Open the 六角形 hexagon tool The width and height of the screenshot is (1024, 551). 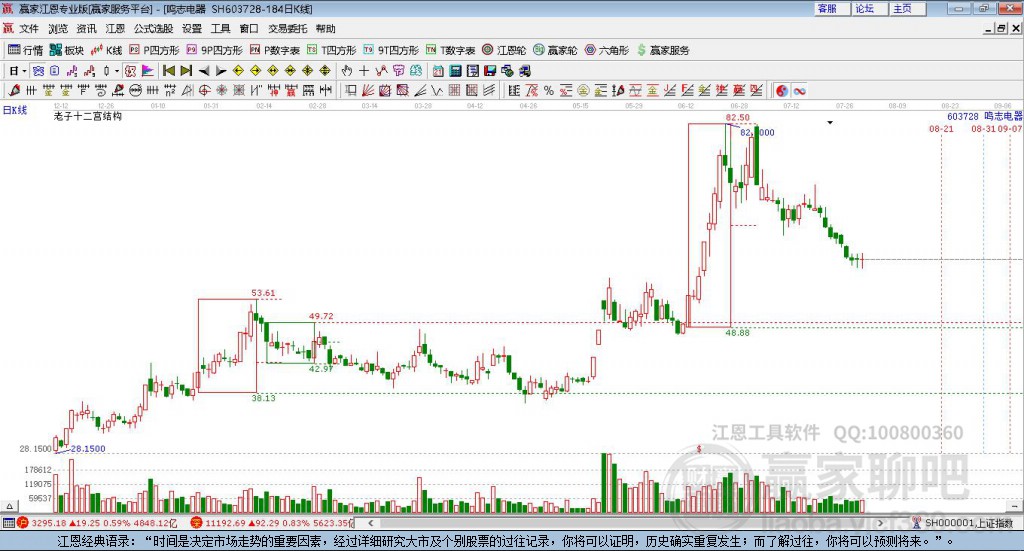click(x=606, y=50)
